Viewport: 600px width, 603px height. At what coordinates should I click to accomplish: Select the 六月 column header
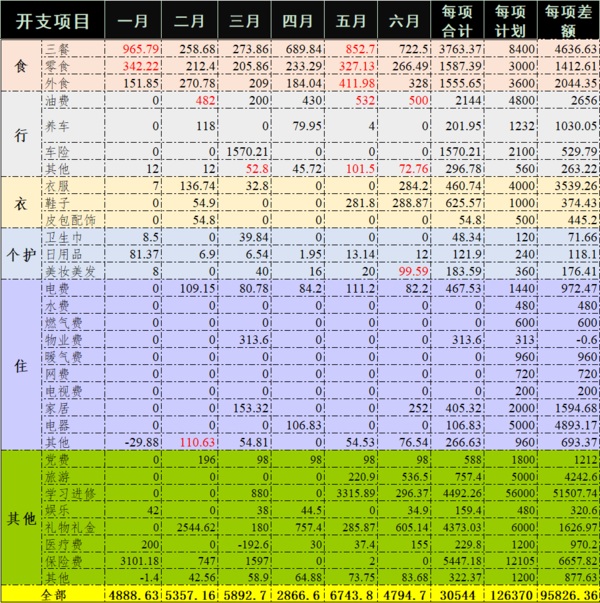404,20
